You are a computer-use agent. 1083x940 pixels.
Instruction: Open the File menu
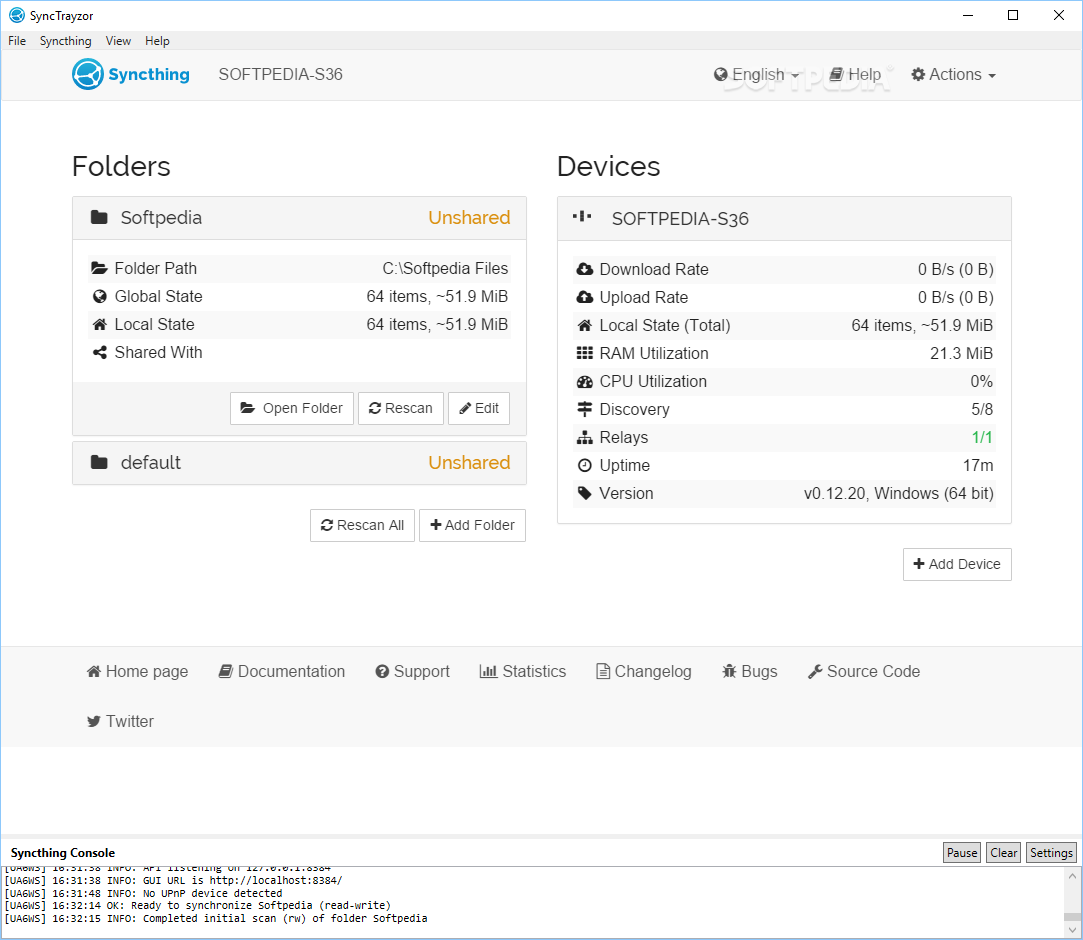click(17, 41)
